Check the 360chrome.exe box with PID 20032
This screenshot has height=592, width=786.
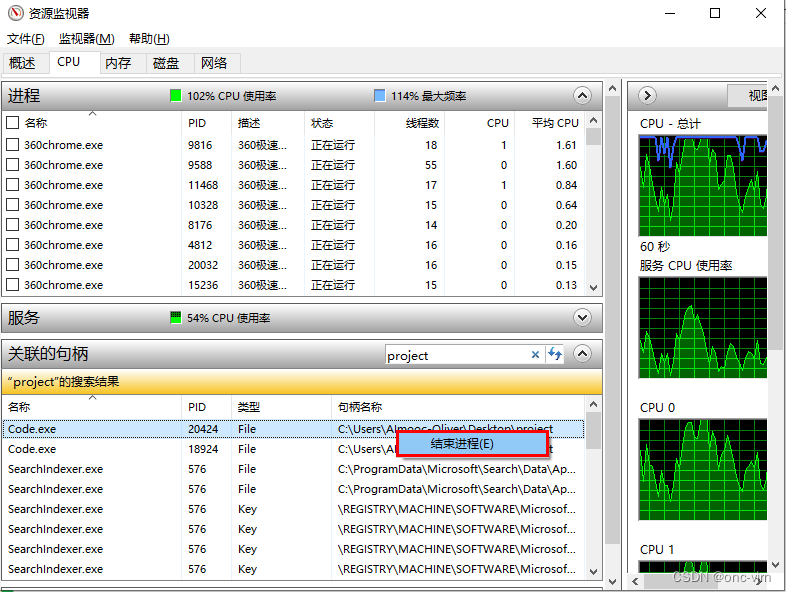(13, 265)
